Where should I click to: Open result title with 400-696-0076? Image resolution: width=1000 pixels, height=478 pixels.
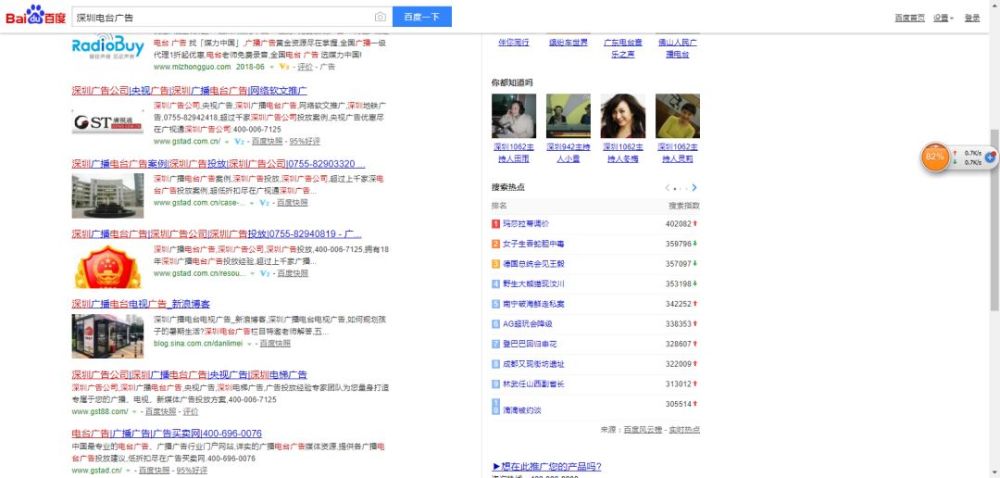tap(166, 433)
